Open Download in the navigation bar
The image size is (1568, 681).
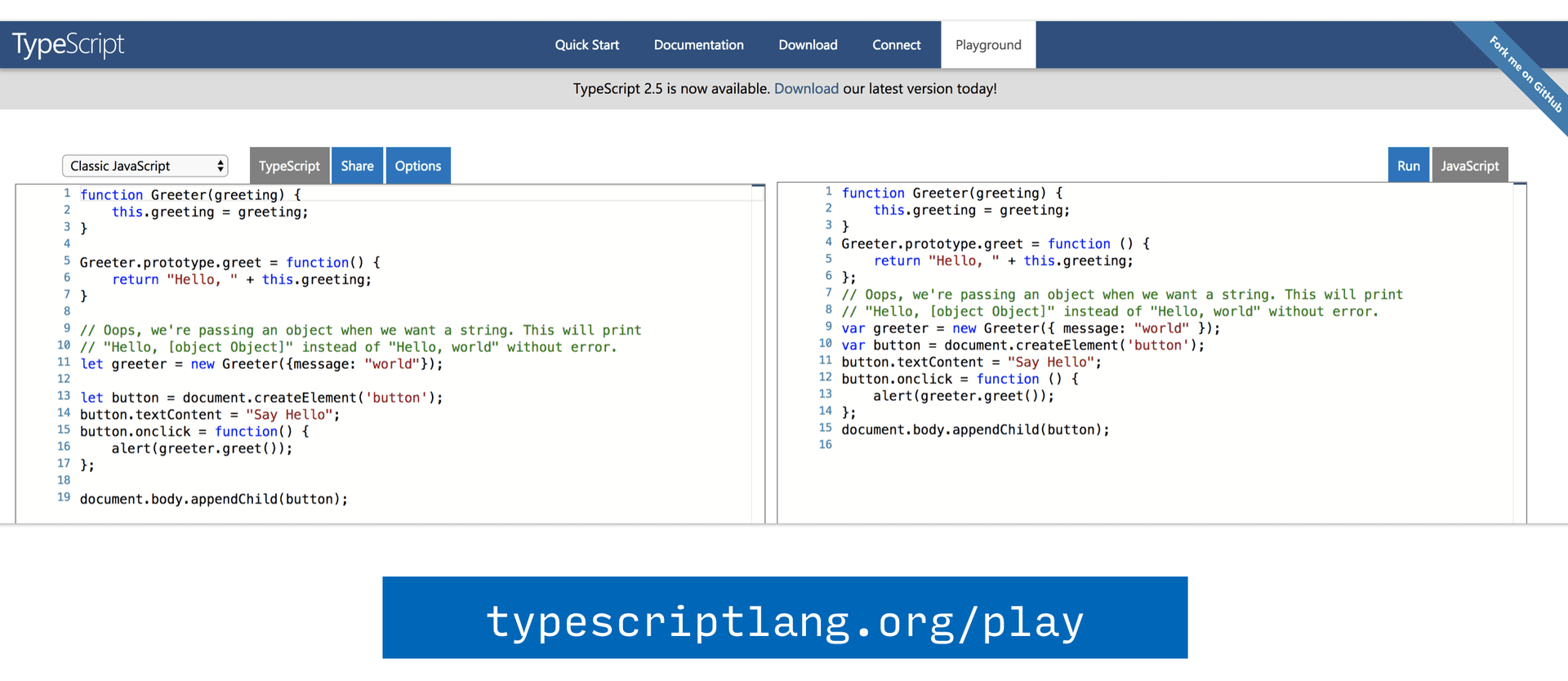point(808,45)
